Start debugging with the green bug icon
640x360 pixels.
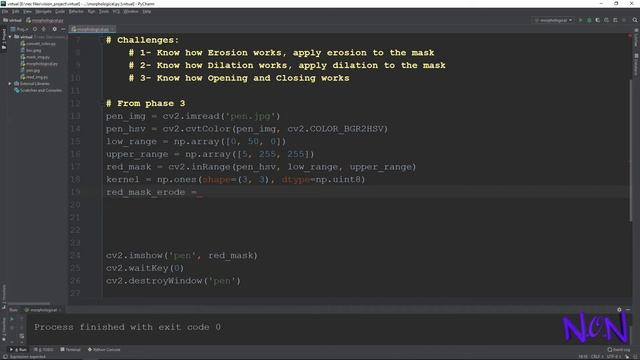click(589, 20)
